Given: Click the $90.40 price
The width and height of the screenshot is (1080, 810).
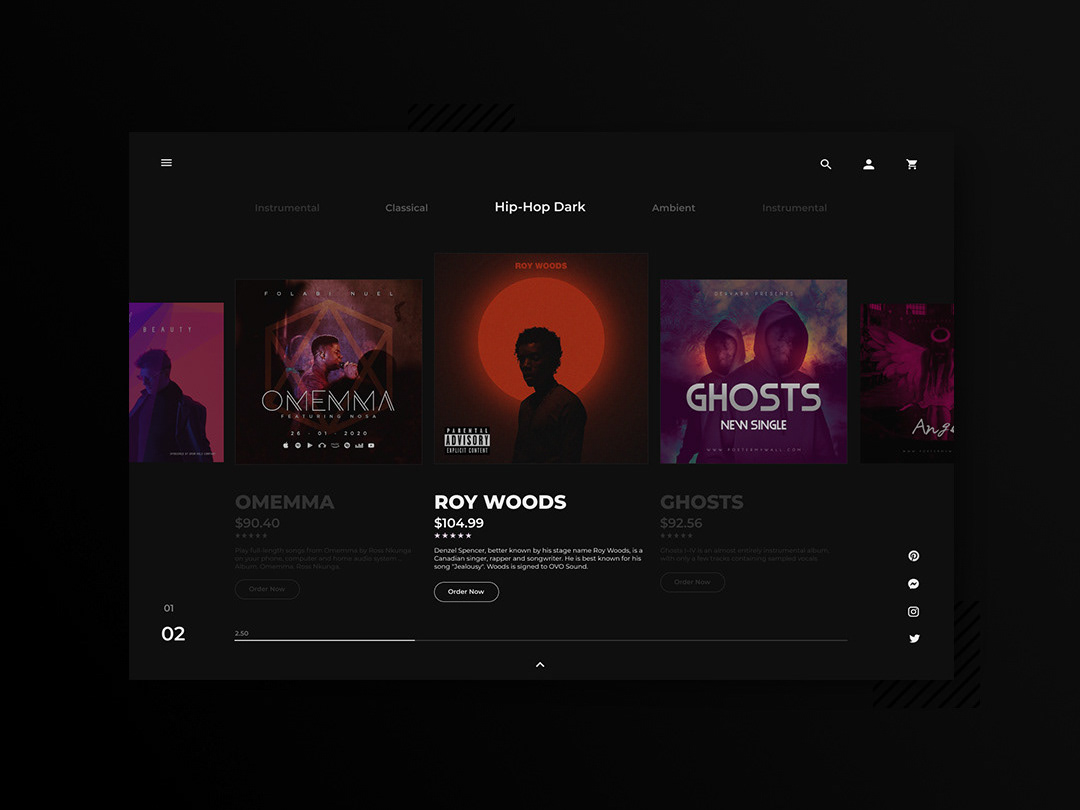Looking at the screenshot, I should pos(257,523).
